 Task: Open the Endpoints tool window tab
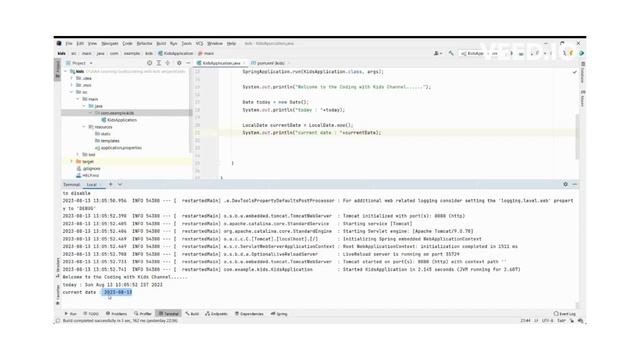216,314
